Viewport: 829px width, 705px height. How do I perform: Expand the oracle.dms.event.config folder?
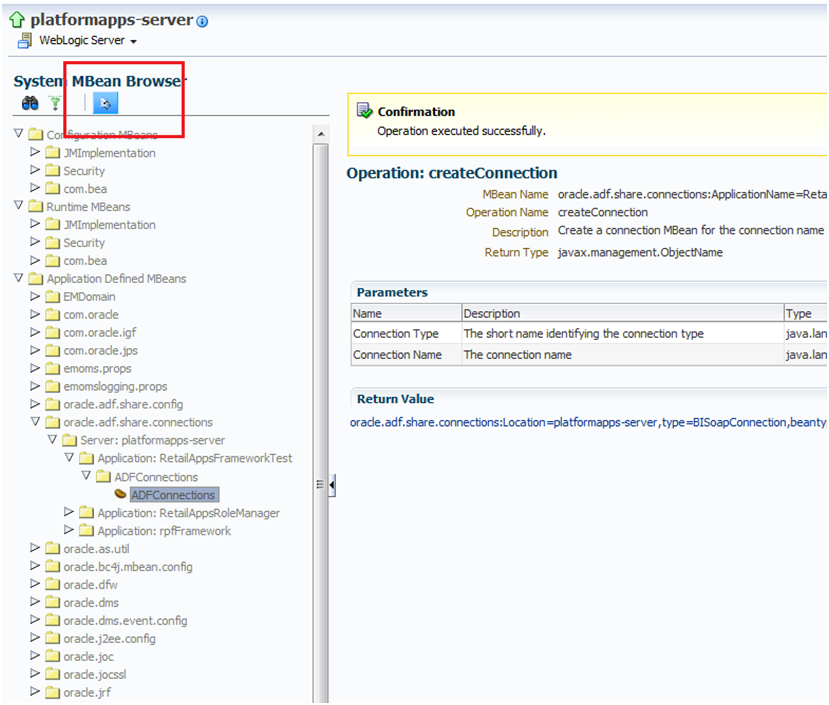pyautogui.click(x=35, y=619)
